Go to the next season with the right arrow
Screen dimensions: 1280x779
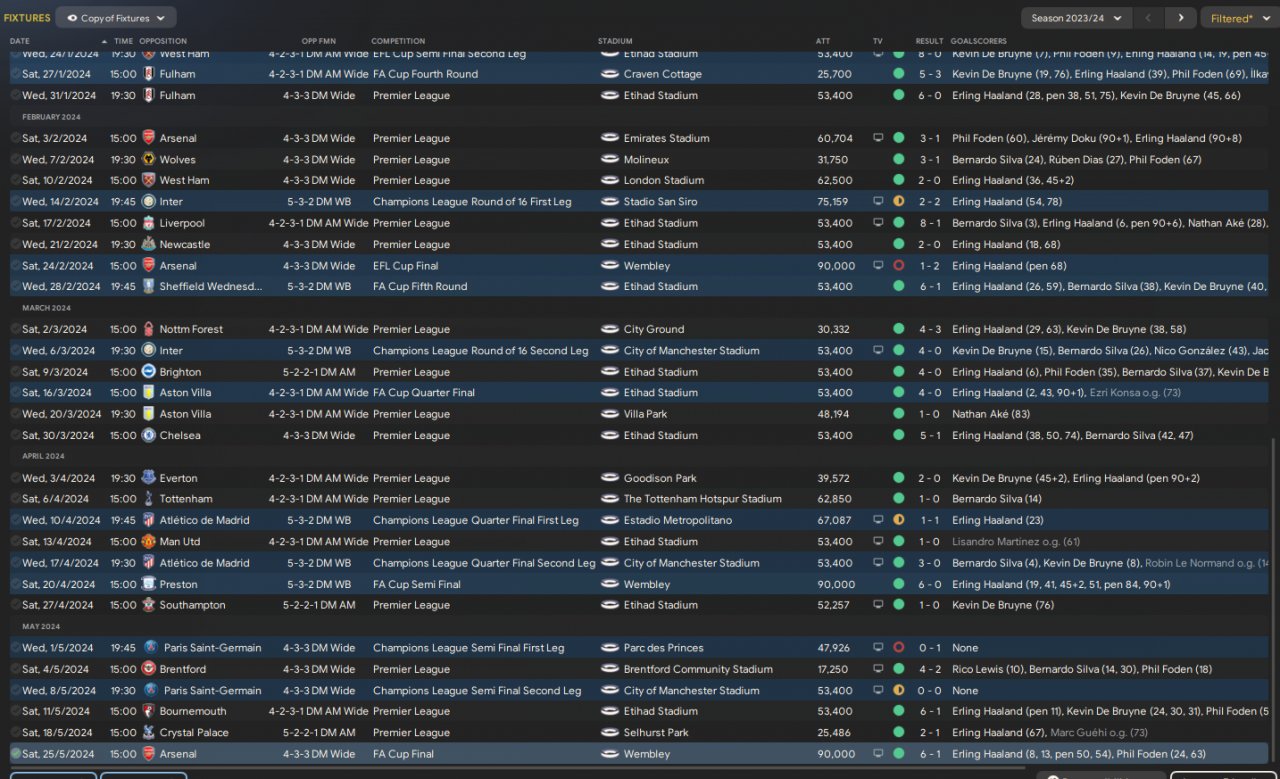(1181, 18)
